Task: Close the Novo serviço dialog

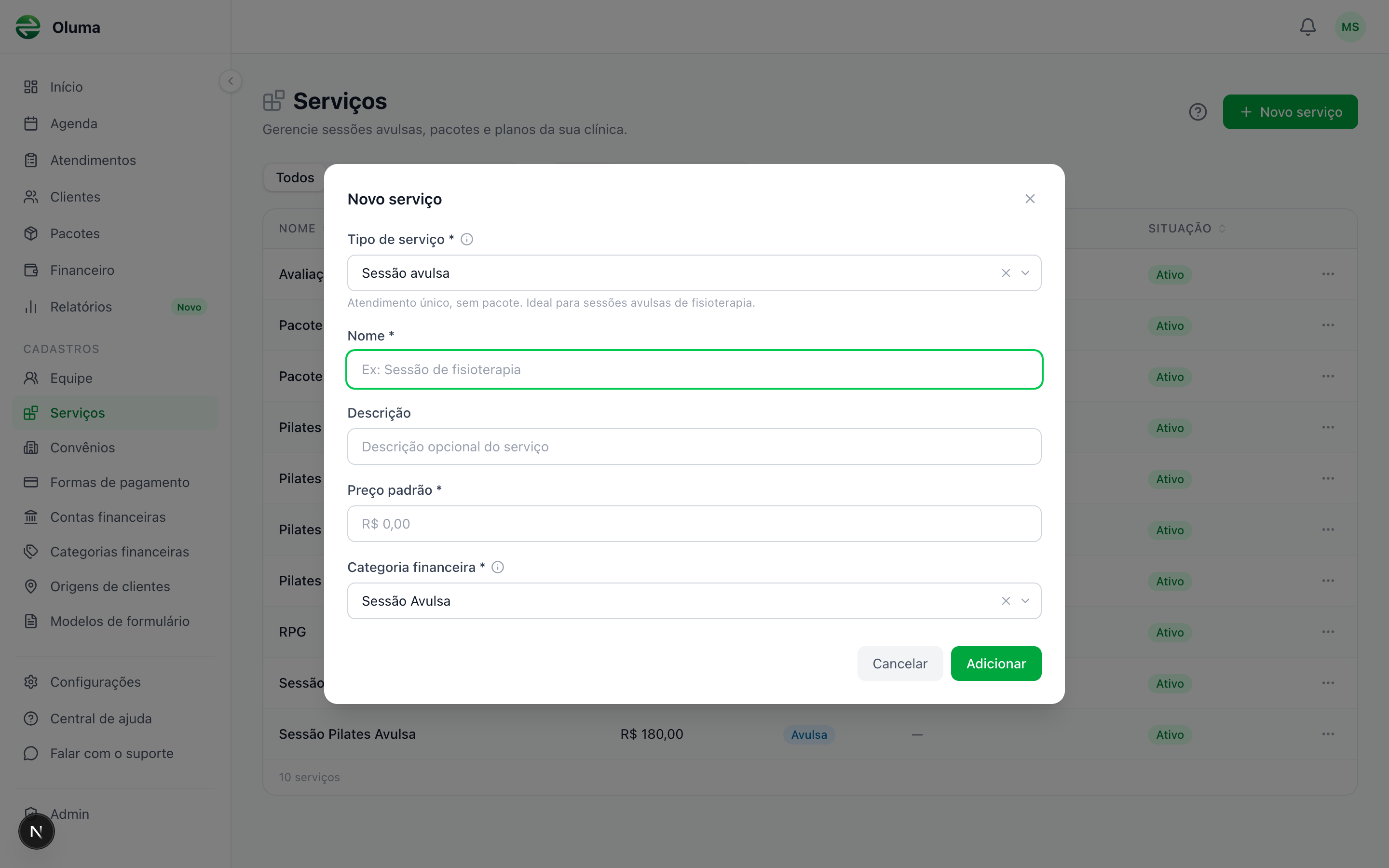Action: [1030, 199]
